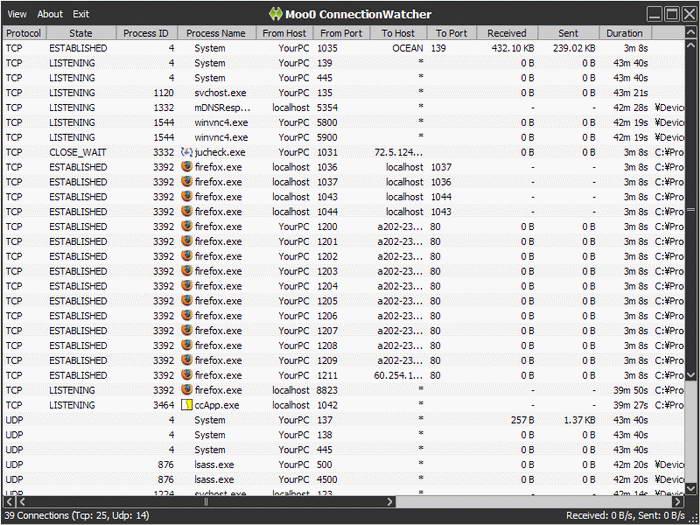The image size is (700, 525).
Task: Click Firefox icon on port 1205 row
Action: [x=187, y=301]
